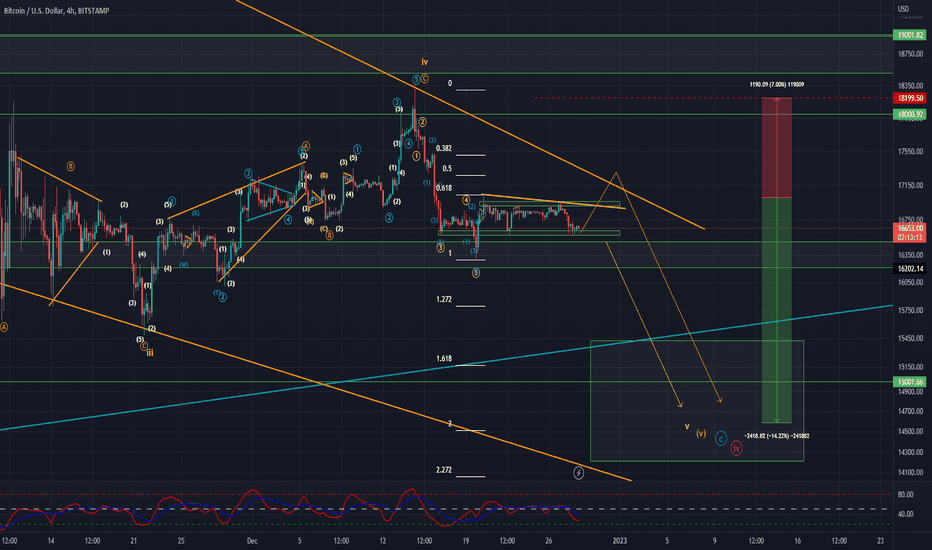Click the oscillator 40.00 axis value

[x=905, y=514]
